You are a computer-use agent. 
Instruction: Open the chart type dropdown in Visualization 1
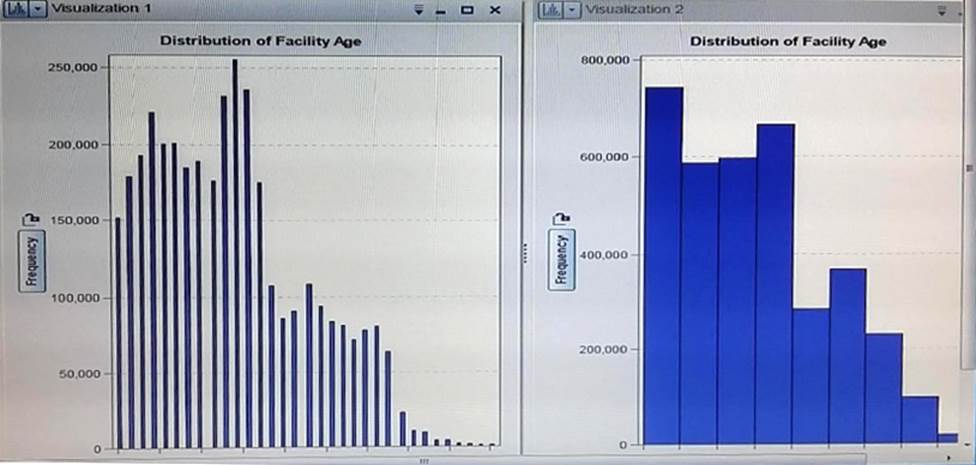pos(37,9)
